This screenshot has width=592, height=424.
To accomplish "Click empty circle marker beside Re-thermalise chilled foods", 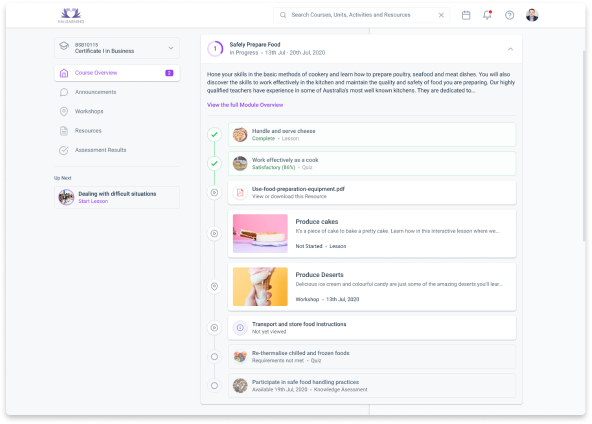I will coord(214,356).
